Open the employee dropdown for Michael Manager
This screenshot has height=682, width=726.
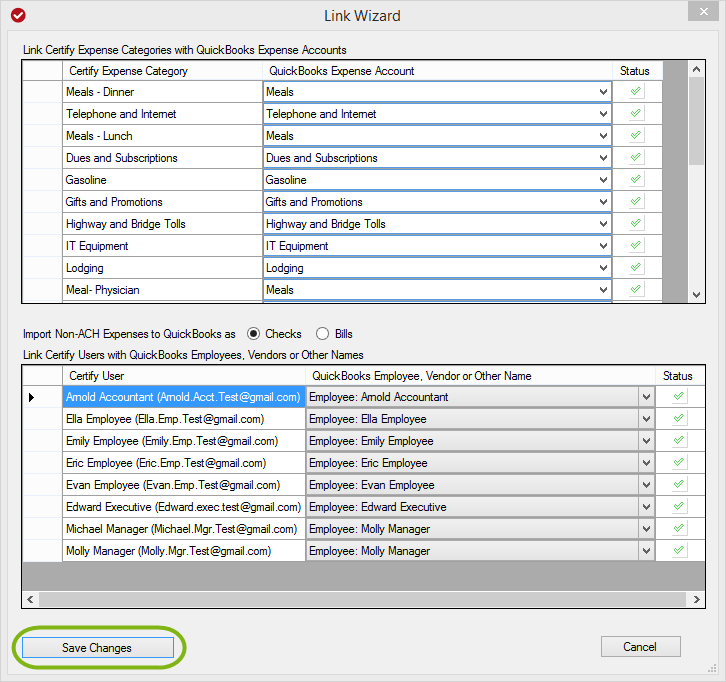646,529
